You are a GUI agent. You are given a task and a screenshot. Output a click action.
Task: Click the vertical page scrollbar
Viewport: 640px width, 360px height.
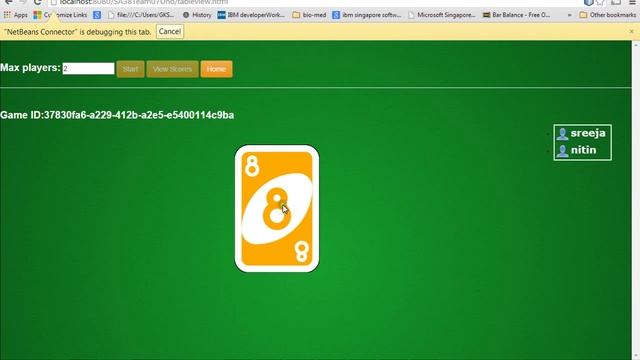pos(636,200)
